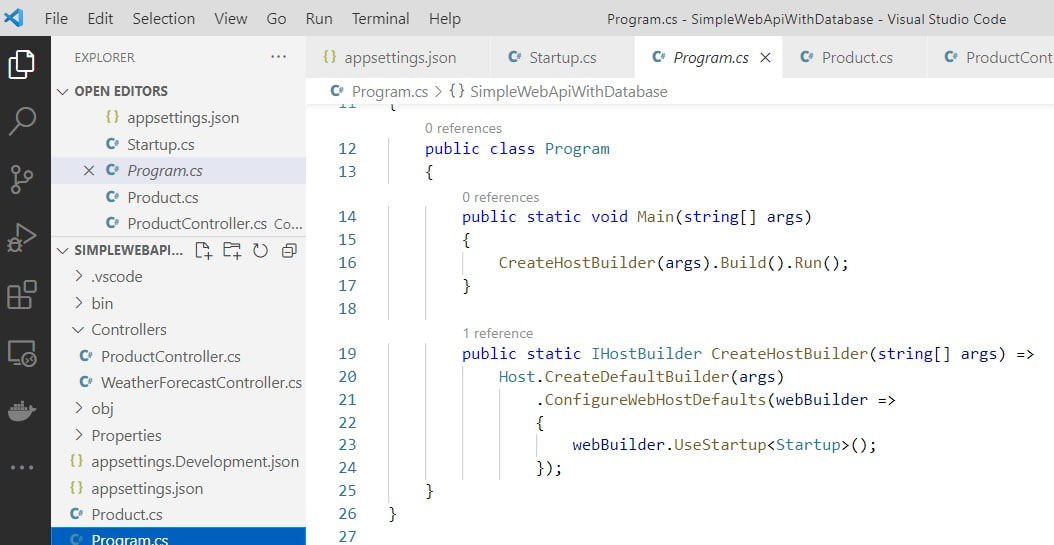1054x545 pixels.
Task: Open the Explorer view in activity bar
Action: (22, 65)
